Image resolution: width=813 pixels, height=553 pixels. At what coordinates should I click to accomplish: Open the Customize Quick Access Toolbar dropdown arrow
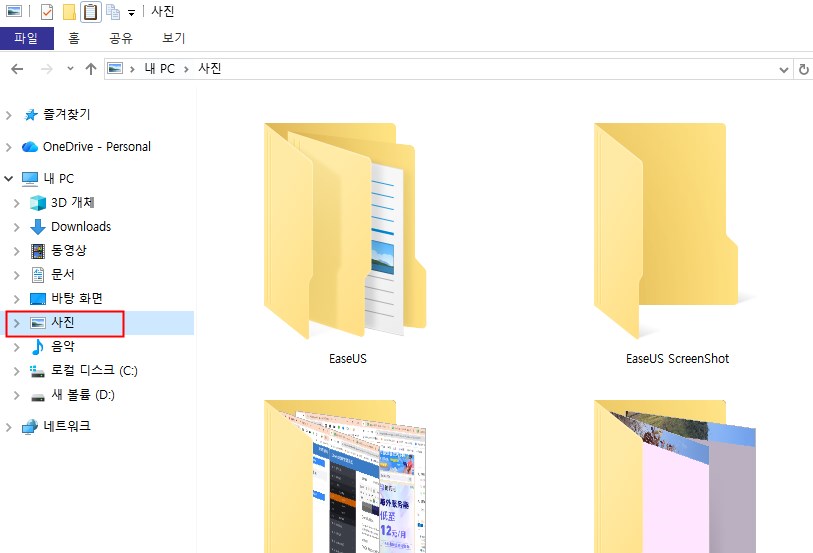(x=131, y=13)
